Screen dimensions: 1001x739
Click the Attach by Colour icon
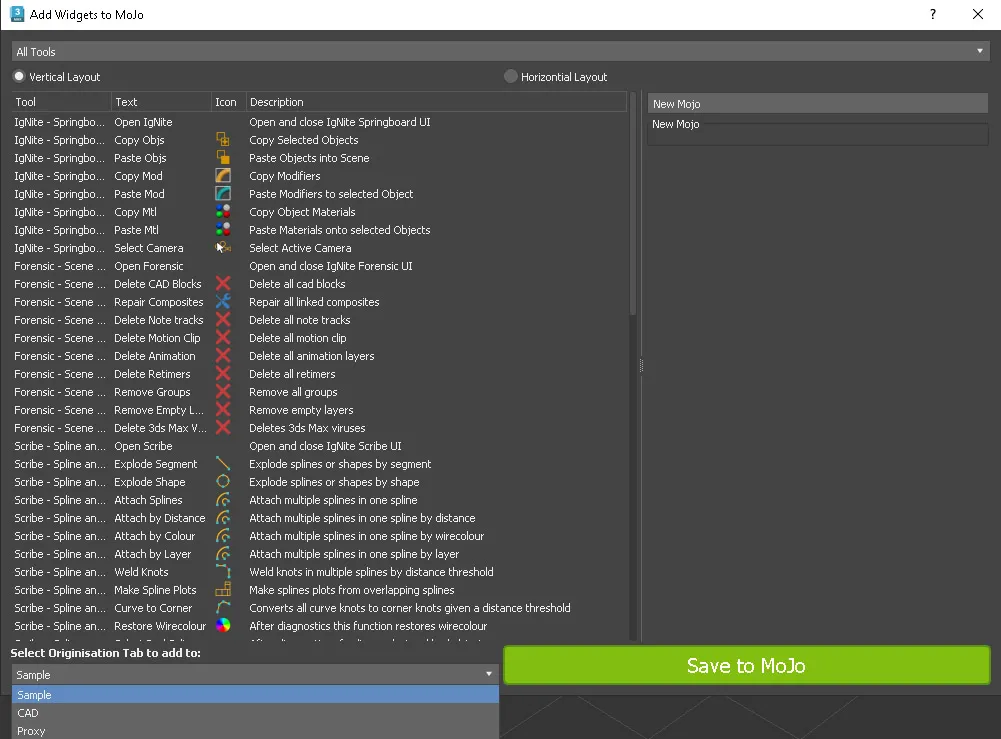(x=223, y=536)
